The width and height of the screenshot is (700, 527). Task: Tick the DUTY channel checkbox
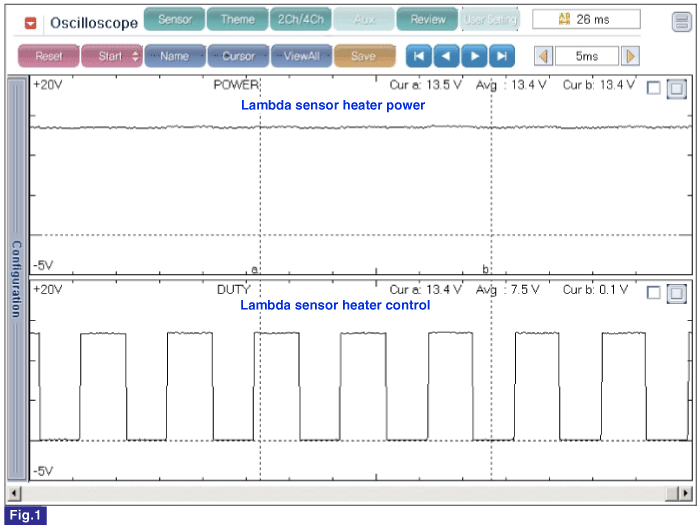(x=654, y=293)
